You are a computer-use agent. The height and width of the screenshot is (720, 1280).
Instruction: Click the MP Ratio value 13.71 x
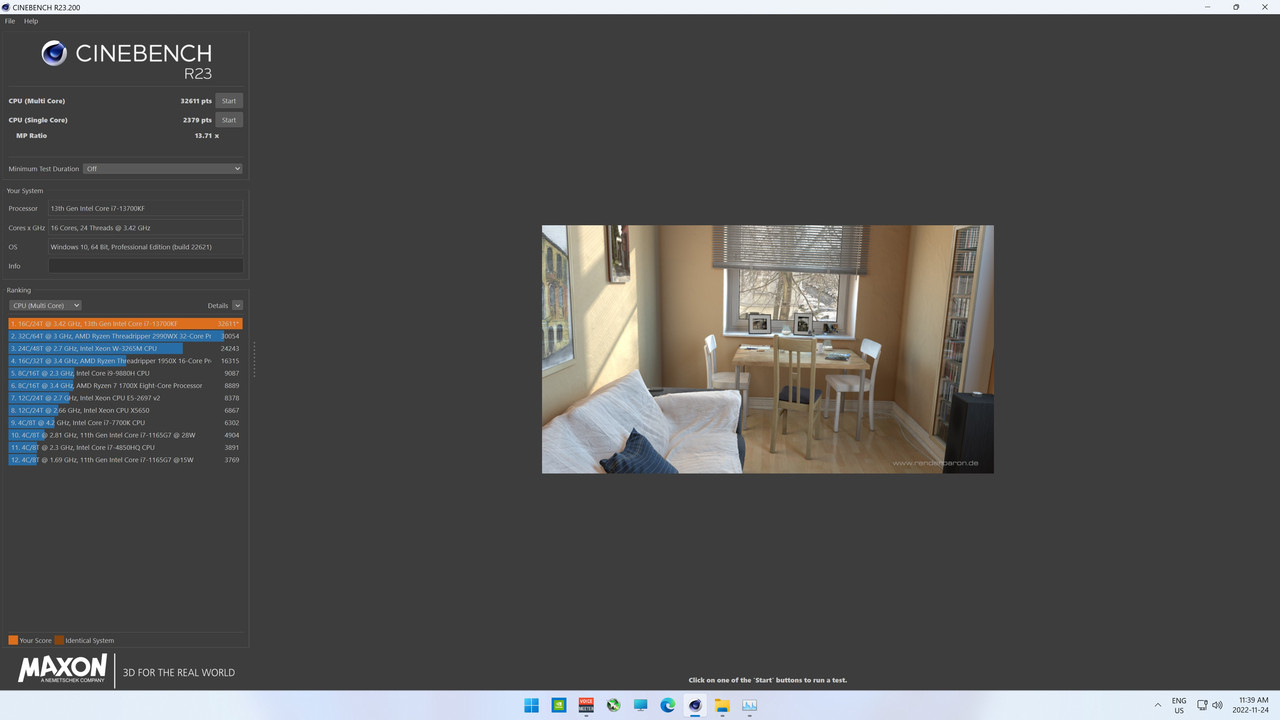(207, 136)
